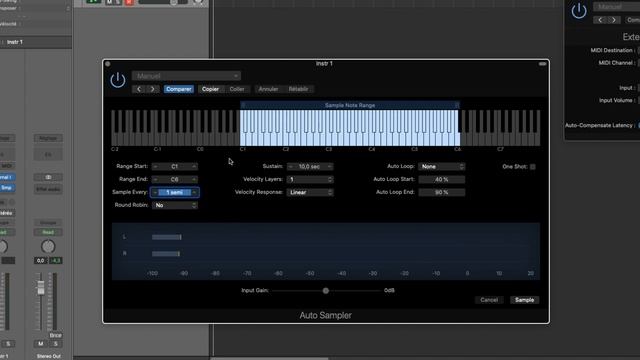Image resolution: width=640 pixels, height=360 pixels.
Task: Decrease Sustain with minus stepper
Action: click(290, 167)
